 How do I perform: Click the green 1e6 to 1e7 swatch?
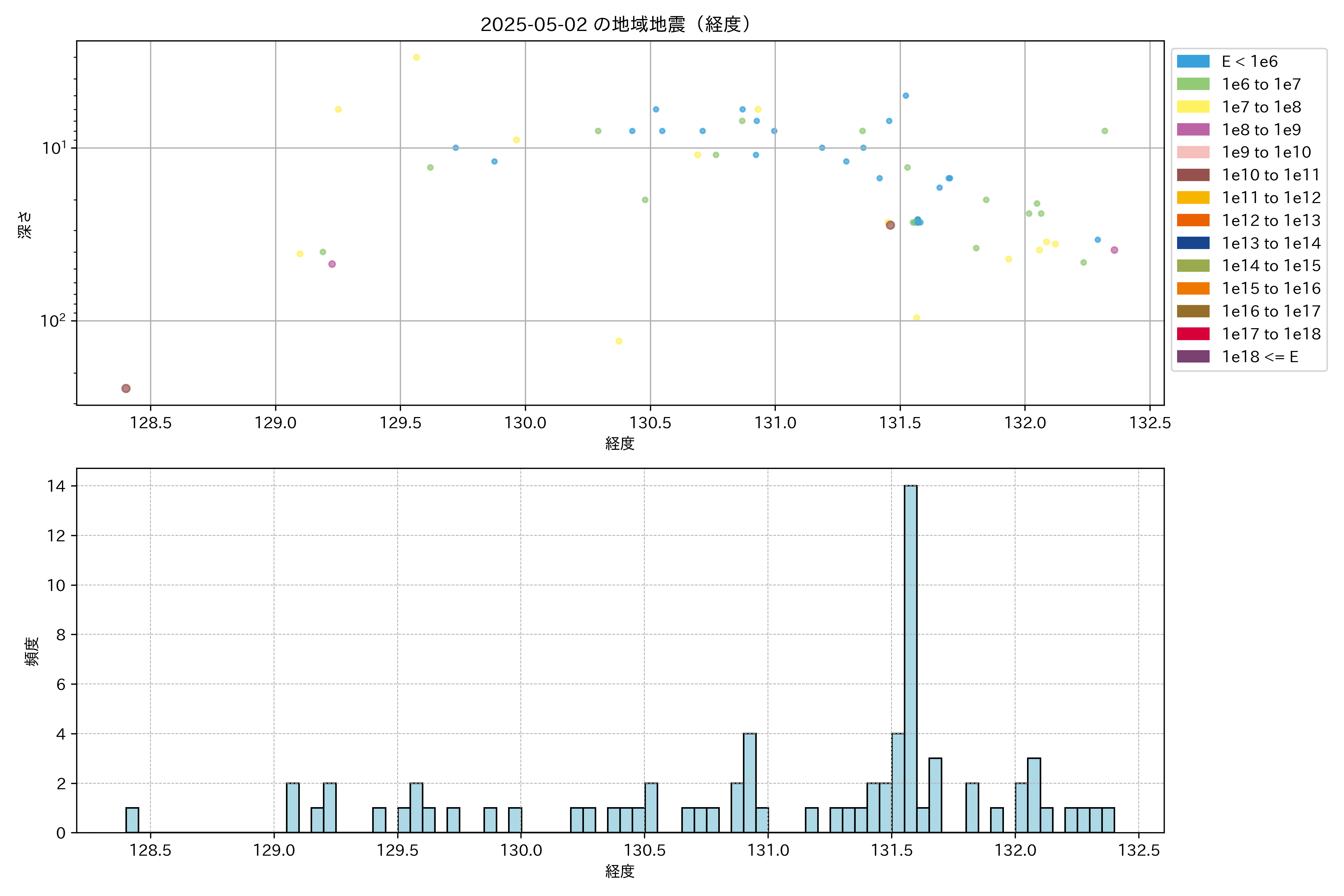coord(1192,84)
